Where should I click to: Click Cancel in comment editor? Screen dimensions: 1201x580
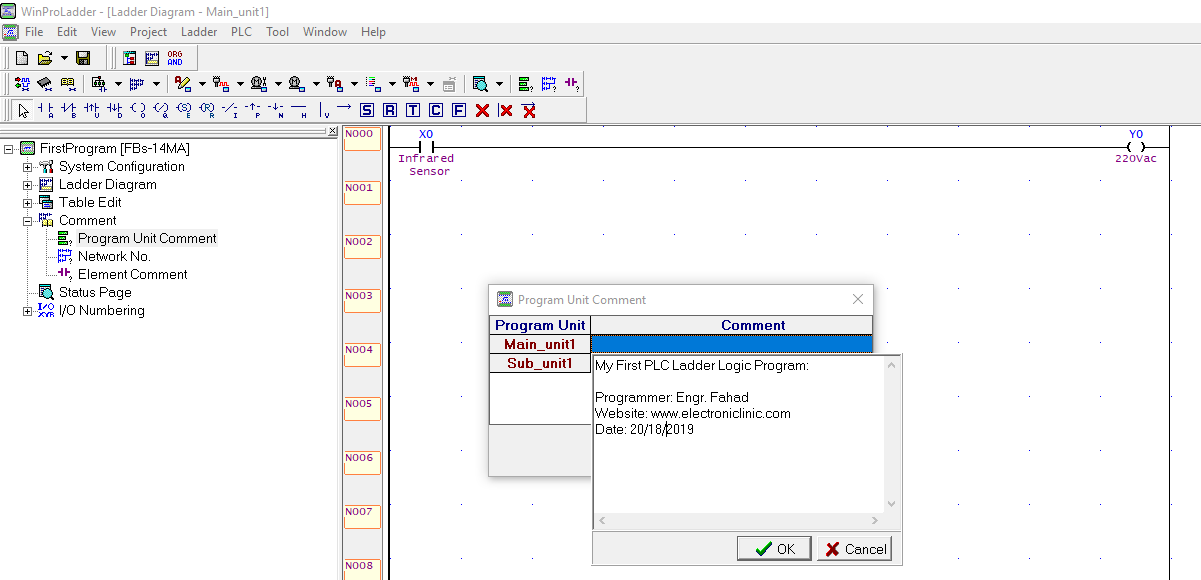[854, 548]
